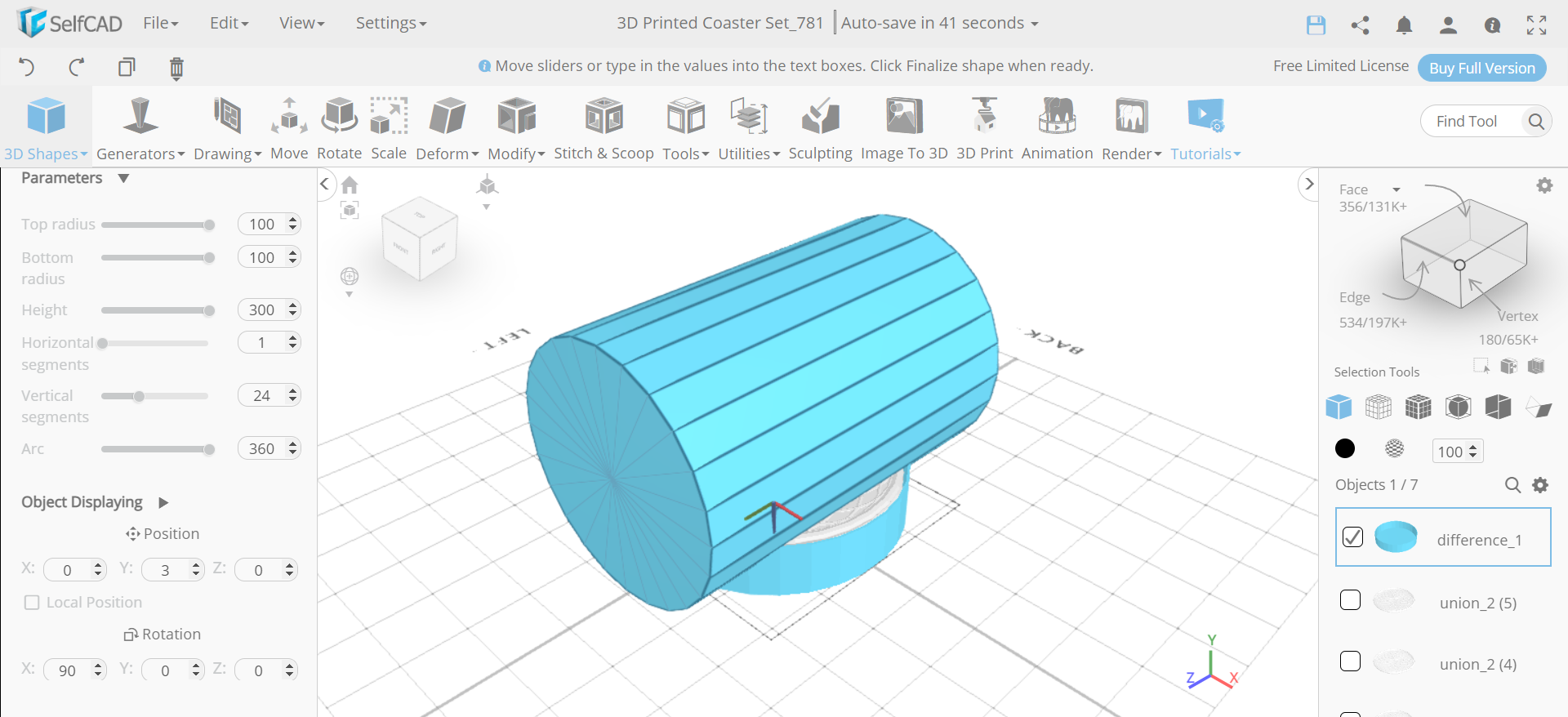Check the union_2 (5) object checkbox

tap(1351, 600)
